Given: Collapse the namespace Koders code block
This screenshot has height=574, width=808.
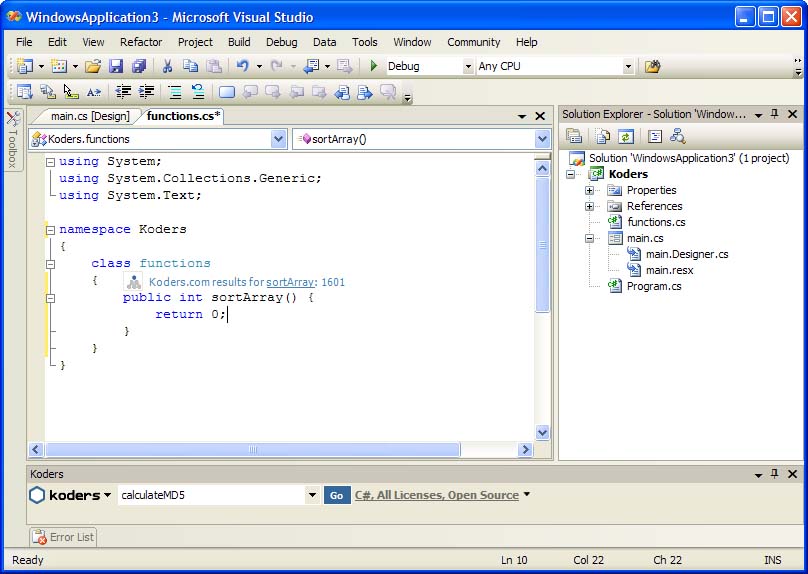Looking at the screenshot, I should [x=50, y=230].
